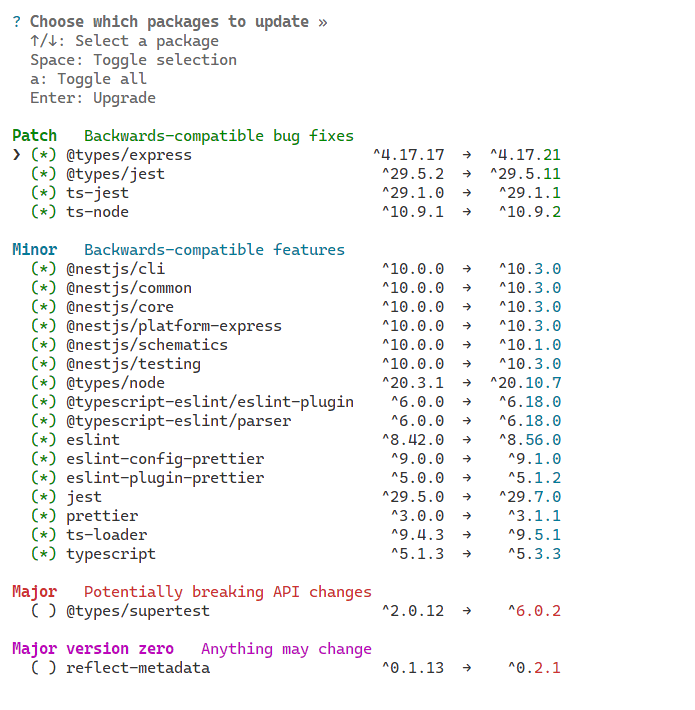Click the Patch section heading
The height and width of the screenshot is (710, 695).
point(34,136)
